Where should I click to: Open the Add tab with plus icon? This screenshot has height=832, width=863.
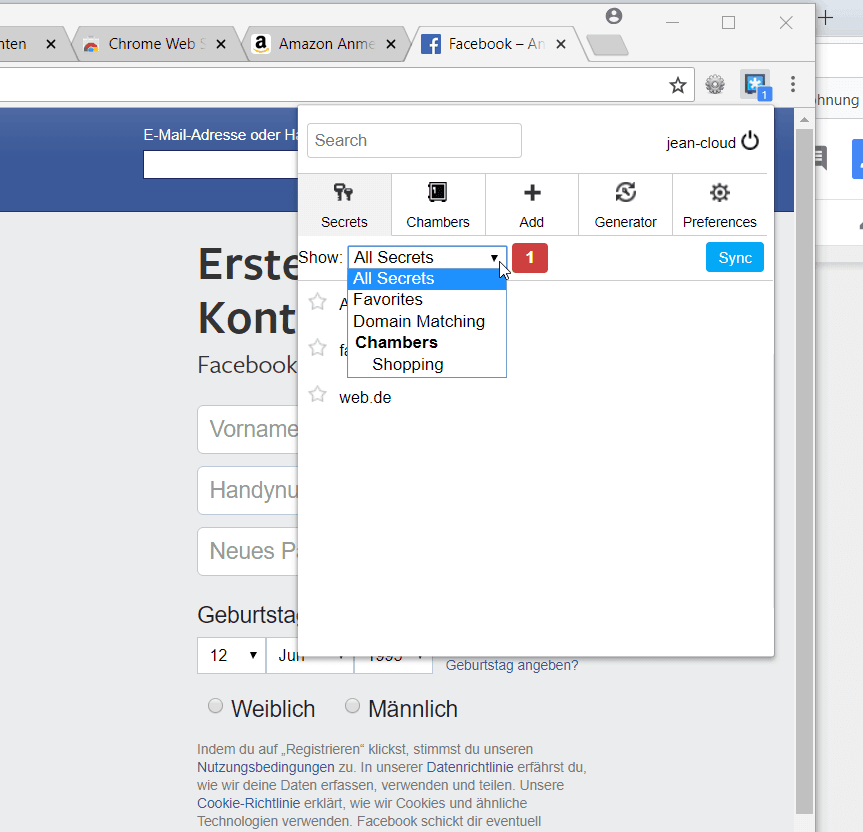click(532, 205)
